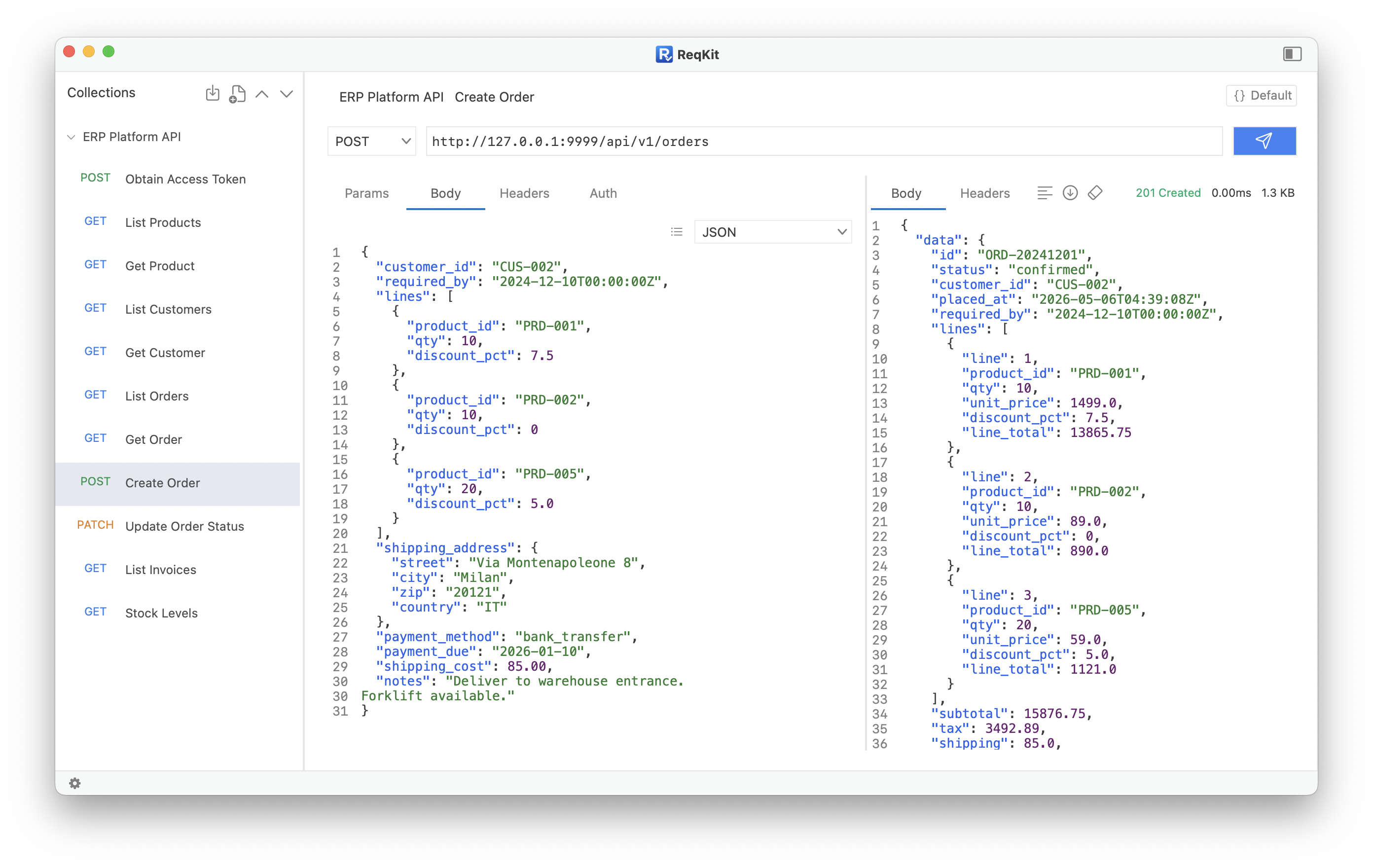
Task: Click the response word-wrap lines icon
Action: tap(1045, 193)
